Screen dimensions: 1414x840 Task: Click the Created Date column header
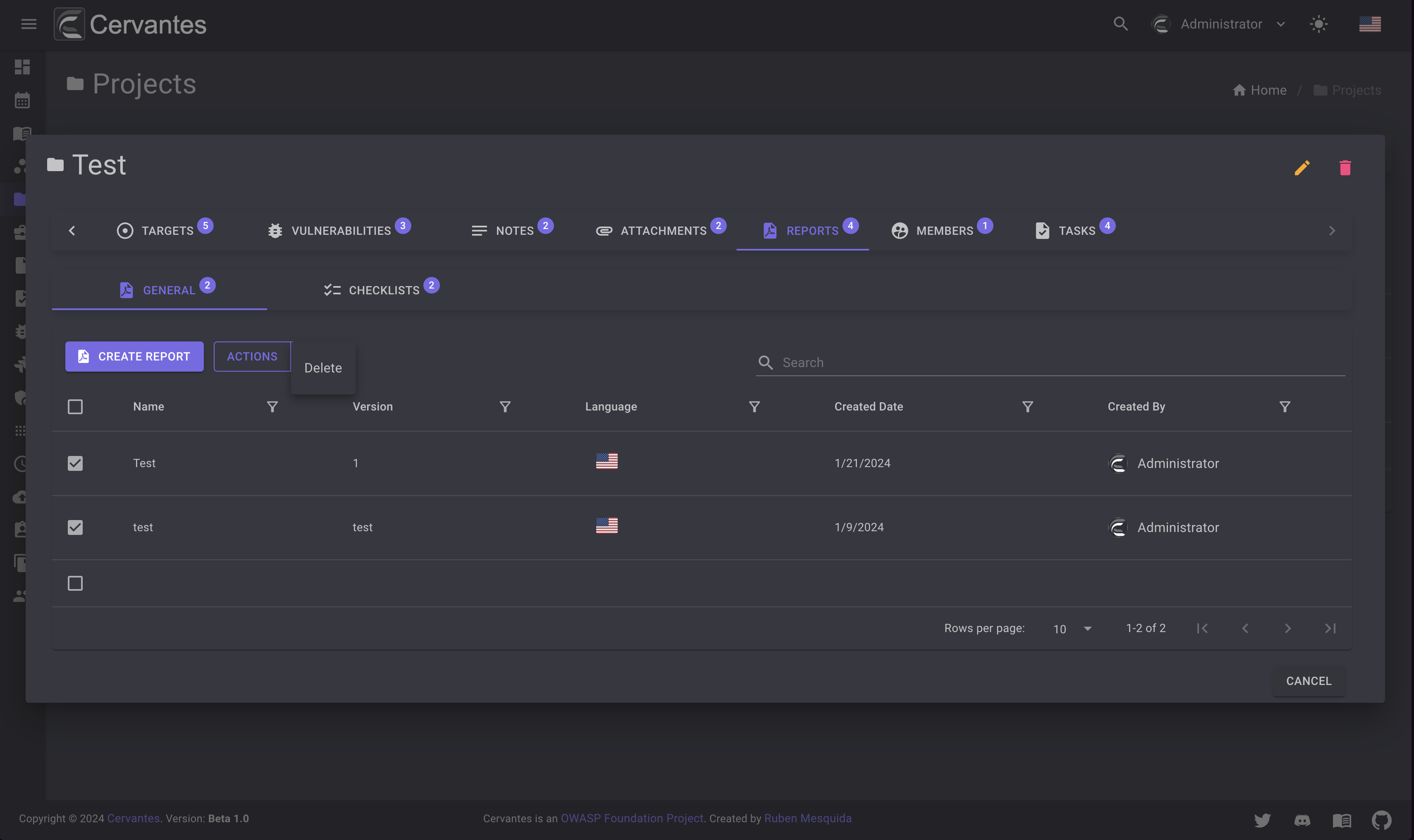(x=868, y=406)
